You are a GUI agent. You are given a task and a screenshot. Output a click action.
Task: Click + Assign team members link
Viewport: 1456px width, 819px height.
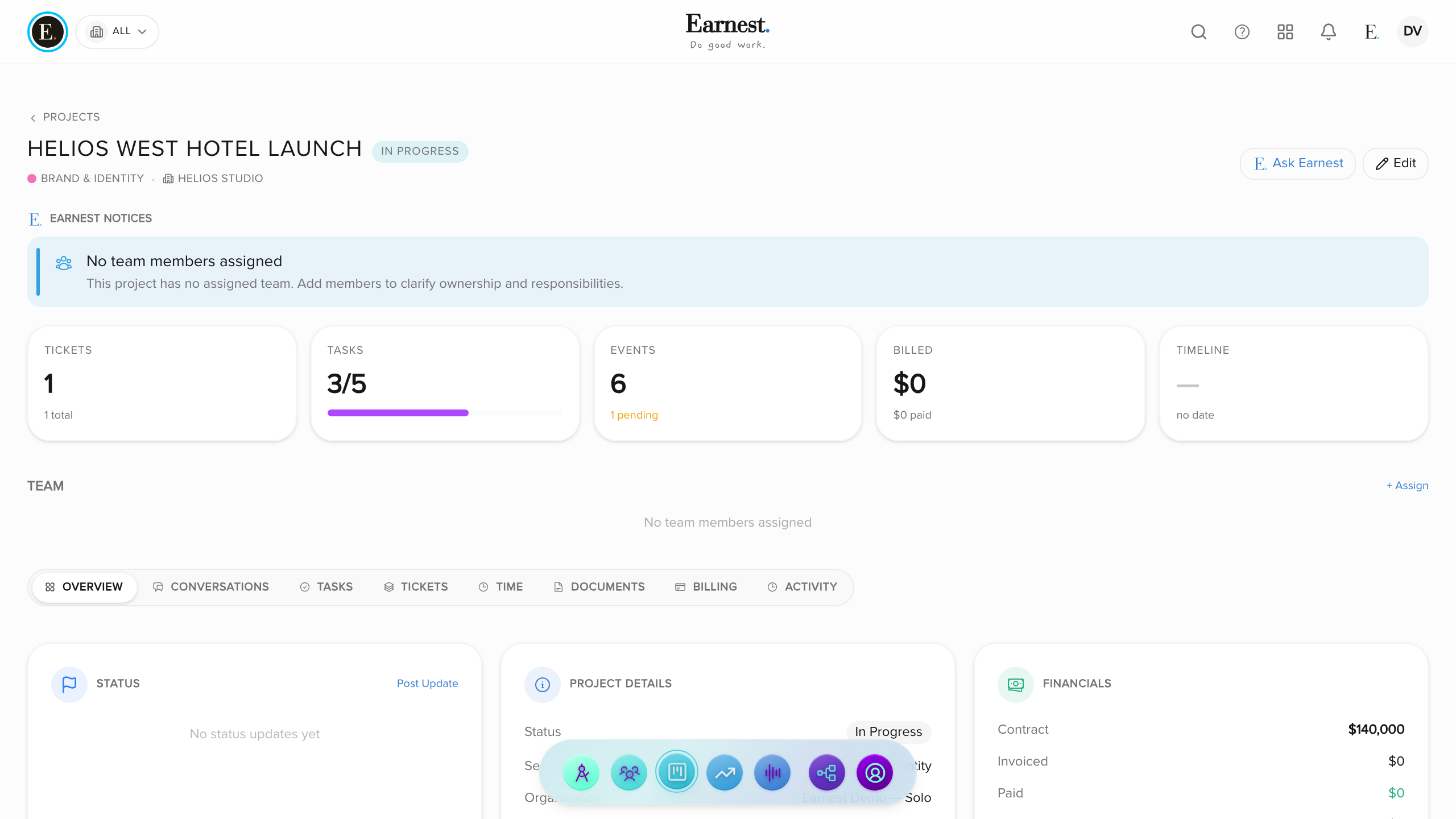1407,486
